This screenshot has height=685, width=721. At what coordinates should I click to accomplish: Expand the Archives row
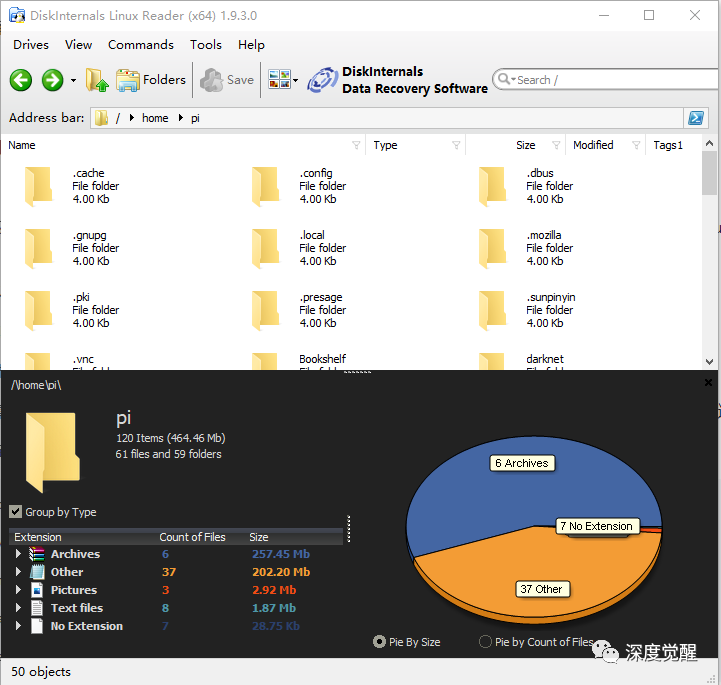coord(18,554)
